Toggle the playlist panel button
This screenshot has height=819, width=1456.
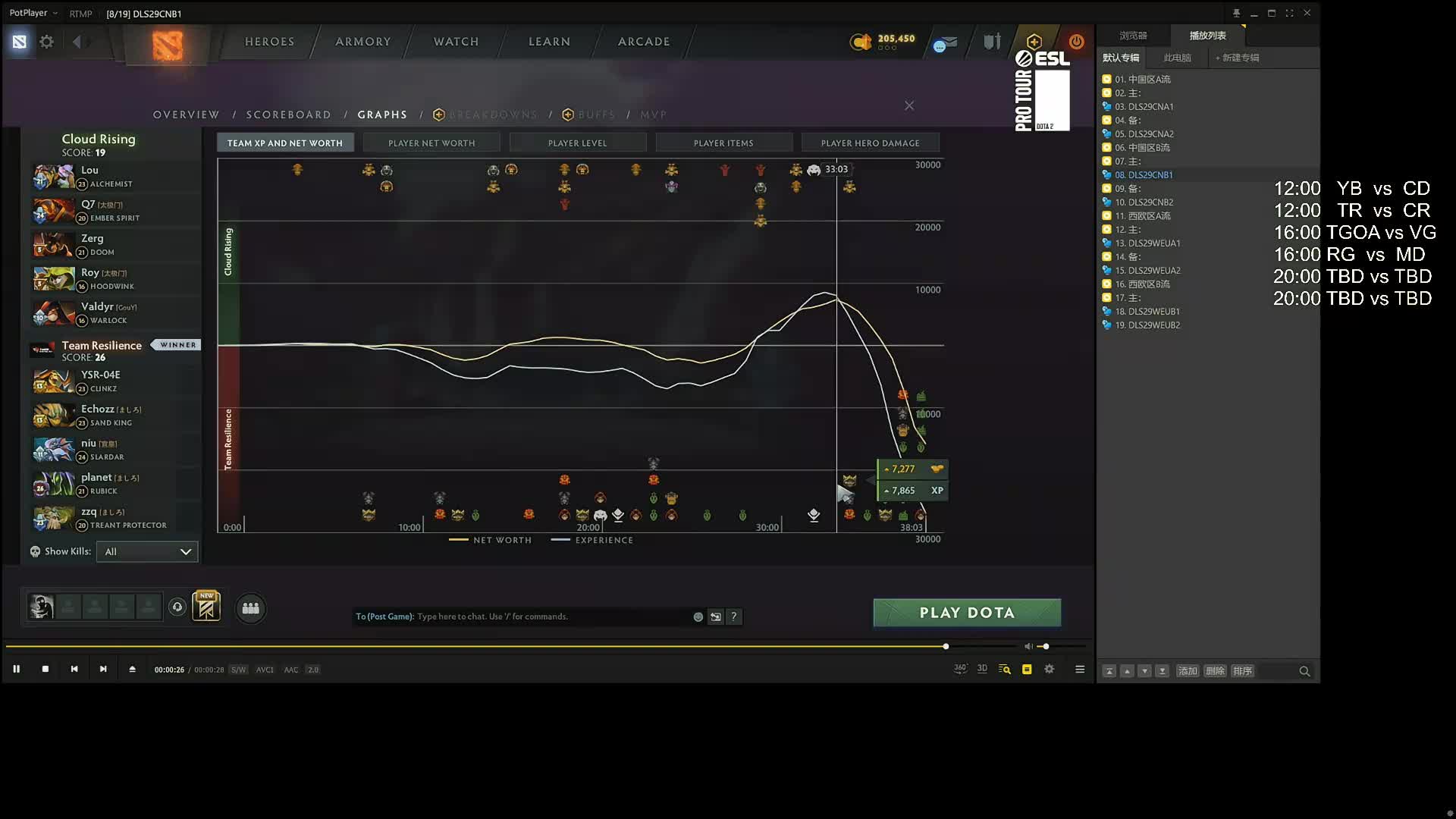pos(1027,669)
